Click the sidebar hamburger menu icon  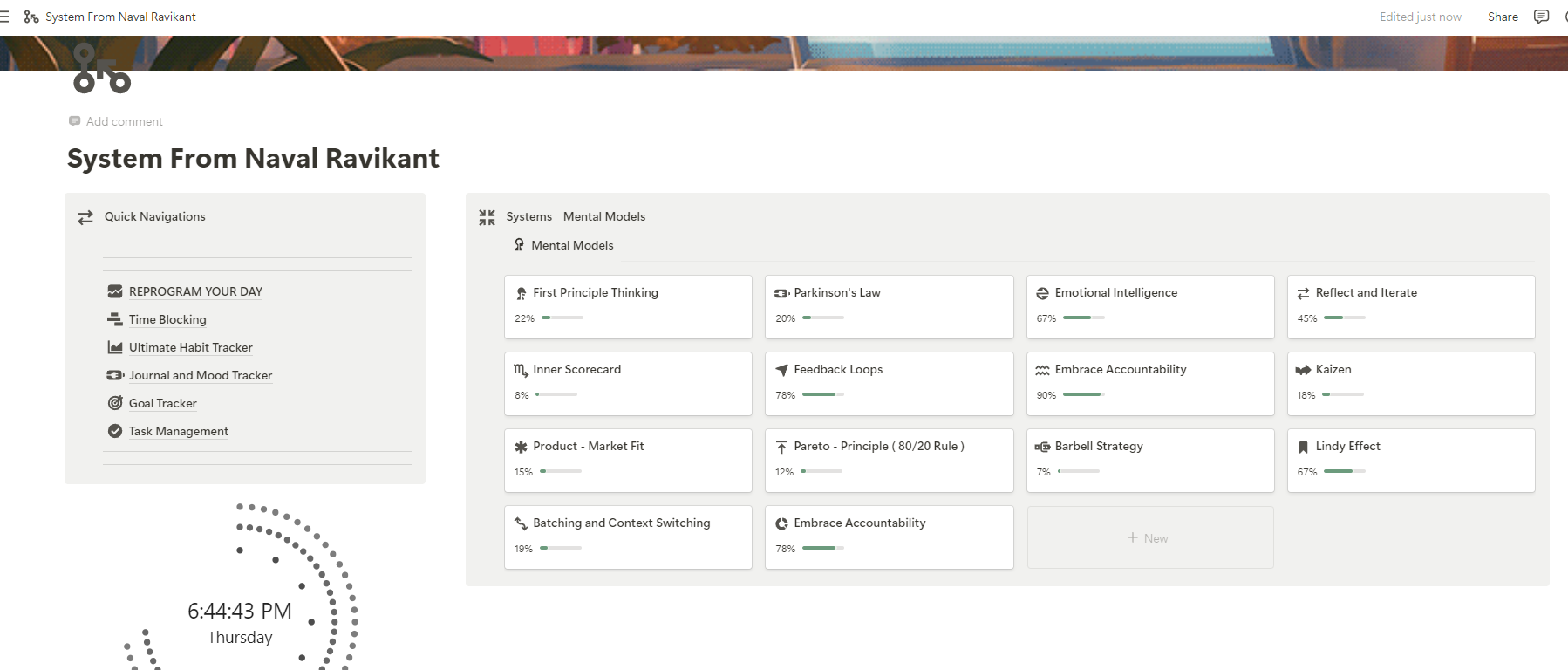[x=4, y=17]
